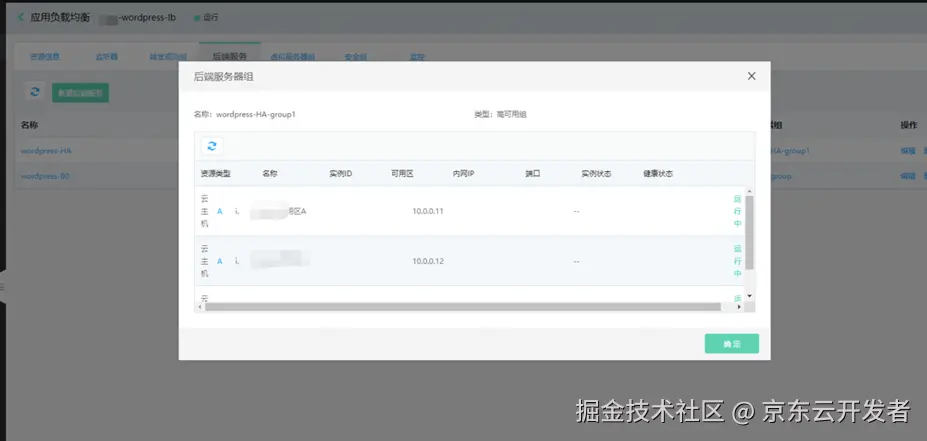Click the 名称: wordpress-HA-group1 label
Image resolution: width=927 pixels, height=441 pixels.
(x=245, y=114)
